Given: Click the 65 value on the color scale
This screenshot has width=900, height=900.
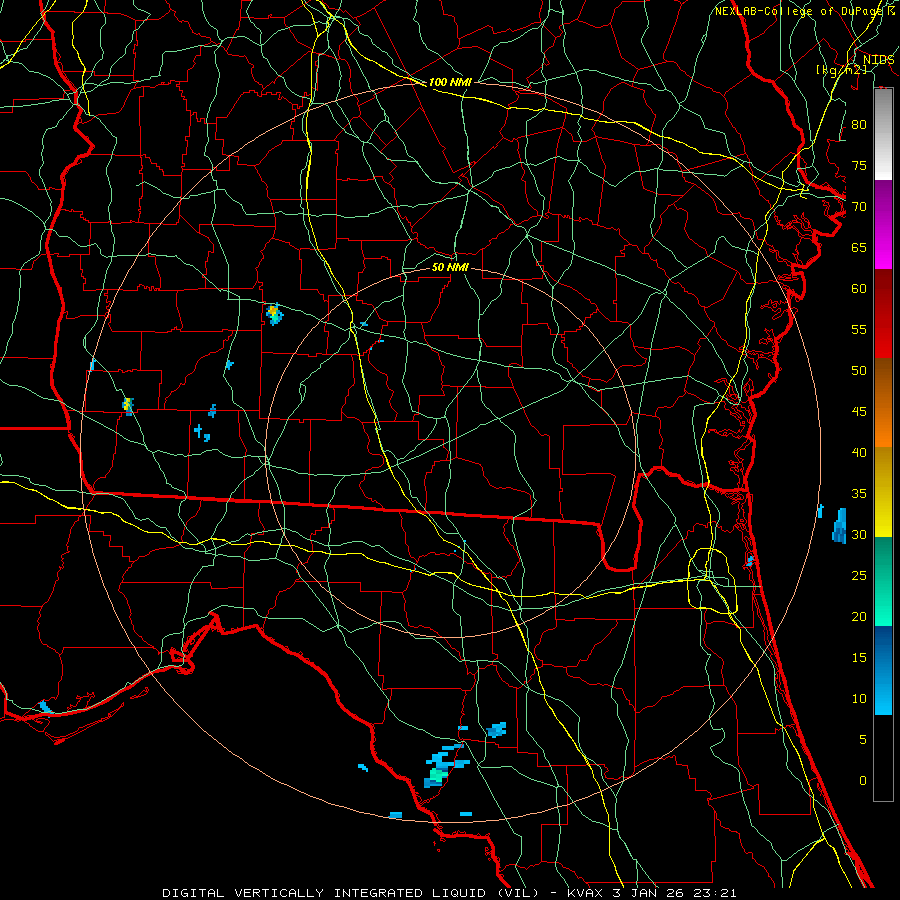Looking at the screenshot, I should click(859, 247).
